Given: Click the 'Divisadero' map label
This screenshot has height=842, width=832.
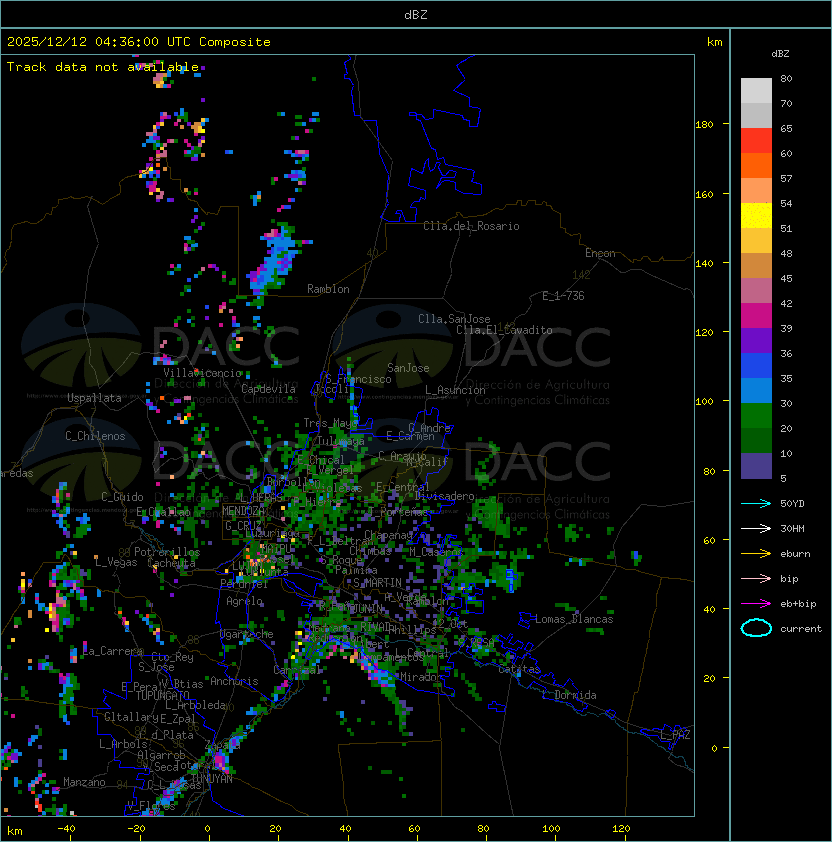Looking at the screenshot, I should pos(444,496).
